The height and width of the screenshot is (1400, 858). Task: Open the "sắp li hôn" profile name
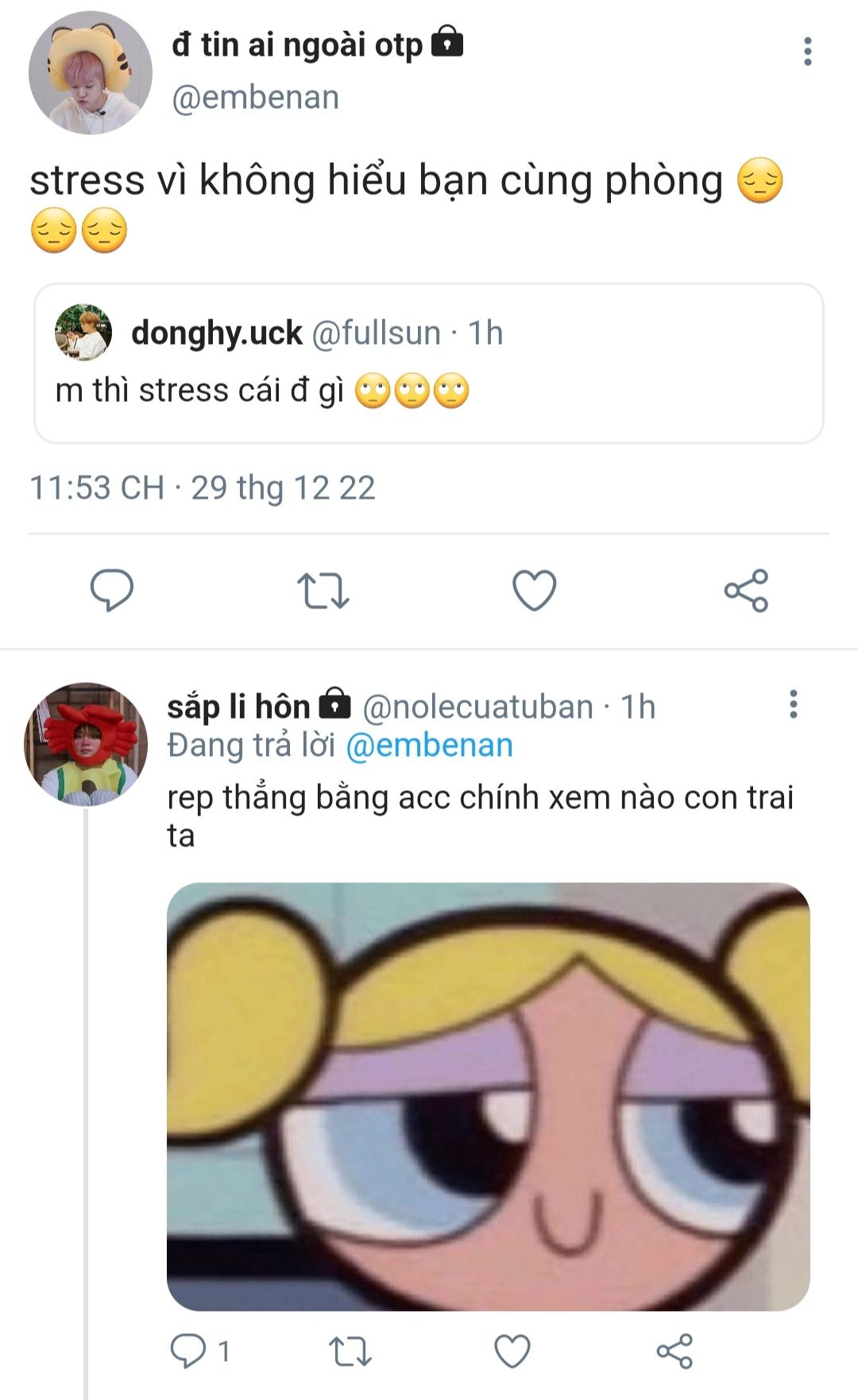tap(238, 706)
